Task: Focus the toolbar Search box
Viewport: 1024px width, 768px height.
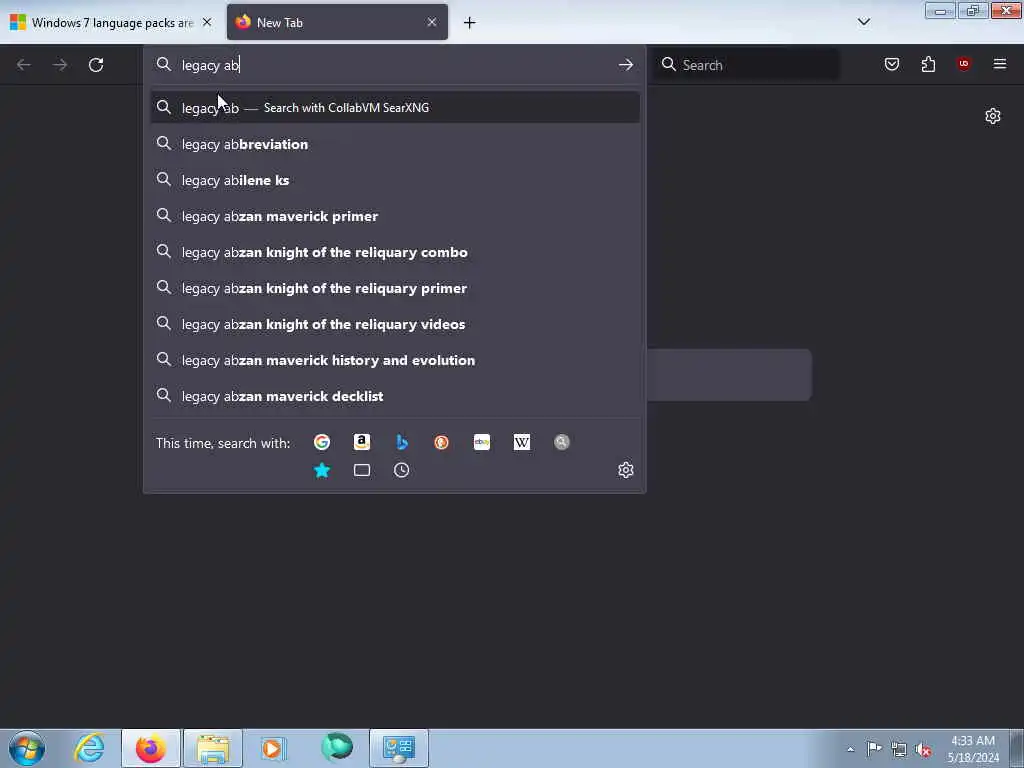Action: pyautogui.click(x=746, y=65)
